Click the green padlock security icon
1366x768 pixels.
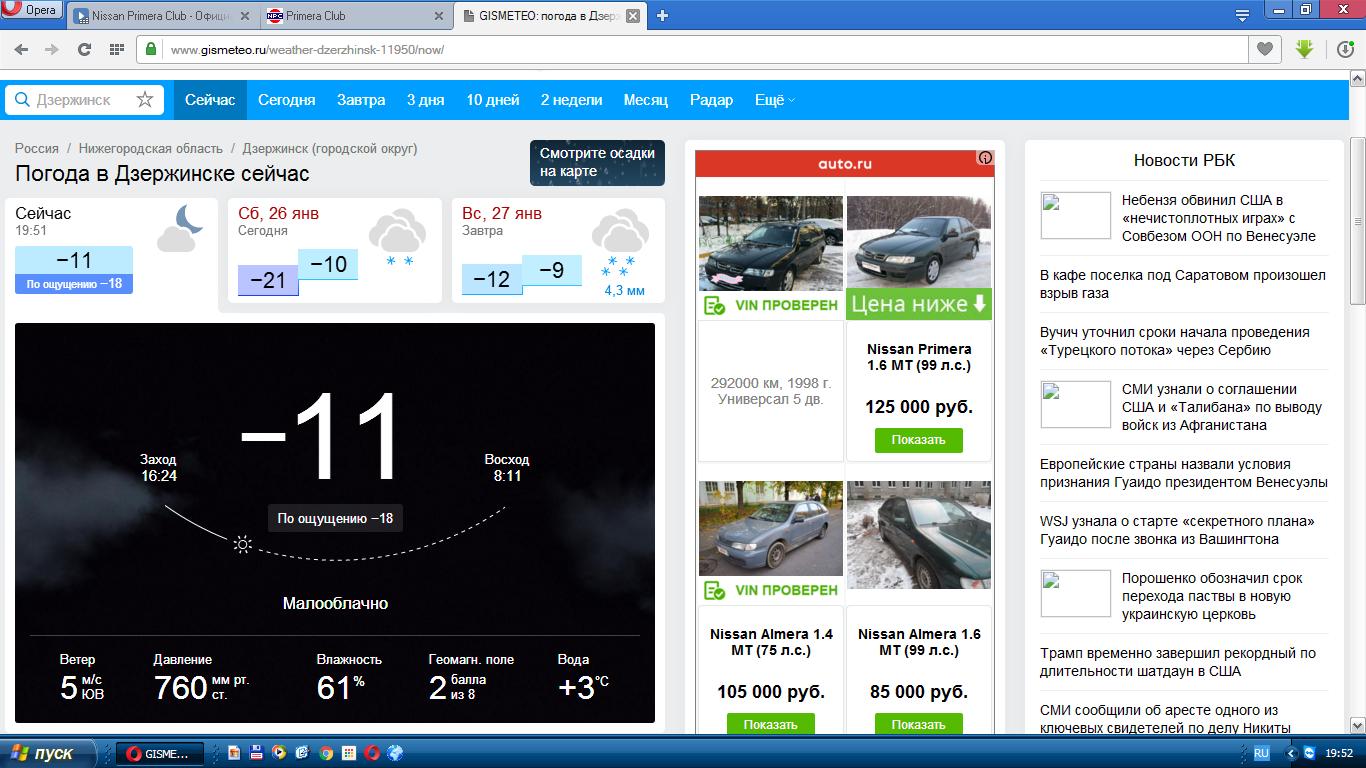tap(151, 49)
